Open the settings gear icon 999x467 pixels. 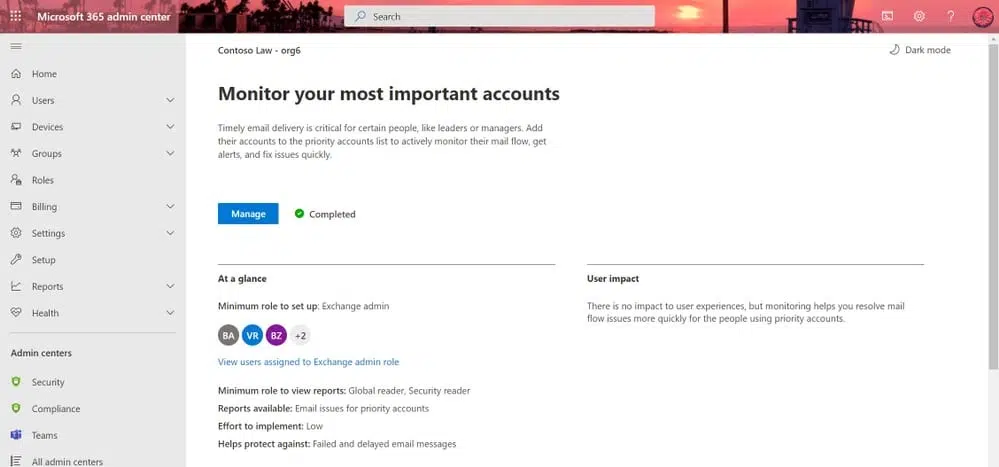click(x=919, y=16)
